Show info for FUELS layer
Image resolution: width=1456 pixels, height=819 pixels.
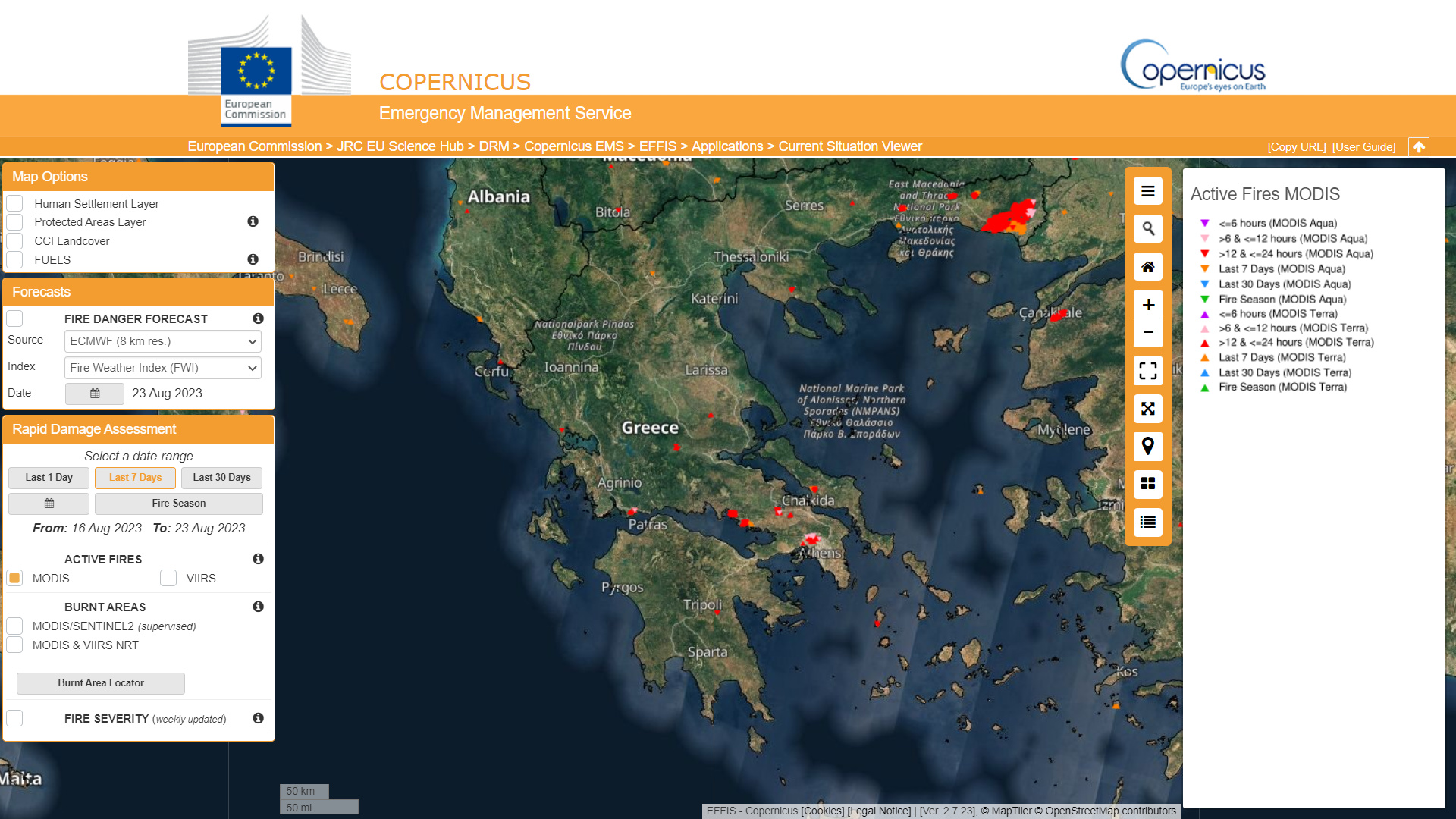253,259
